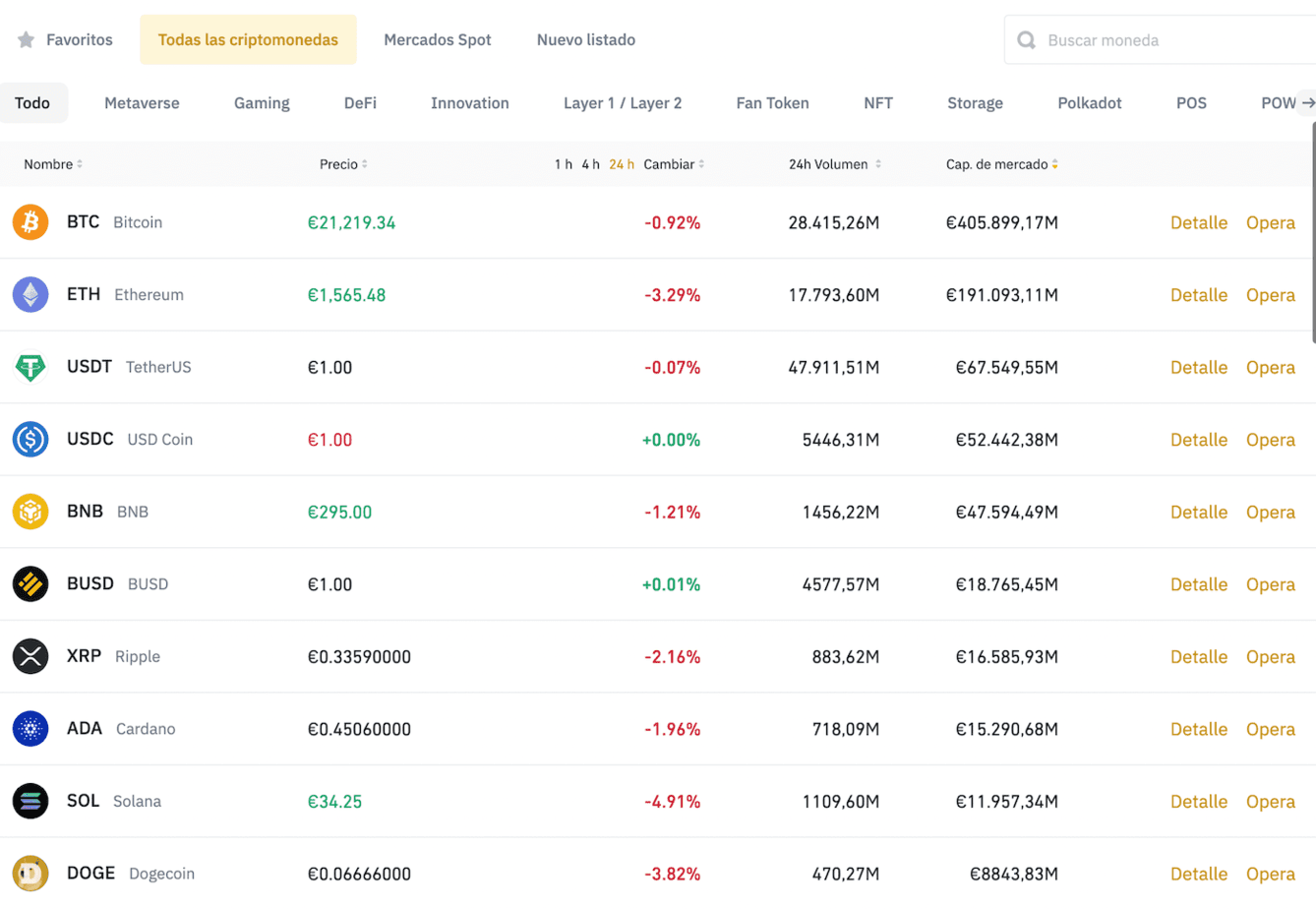Switch to Nuevo listado tab

pos(586,39)
